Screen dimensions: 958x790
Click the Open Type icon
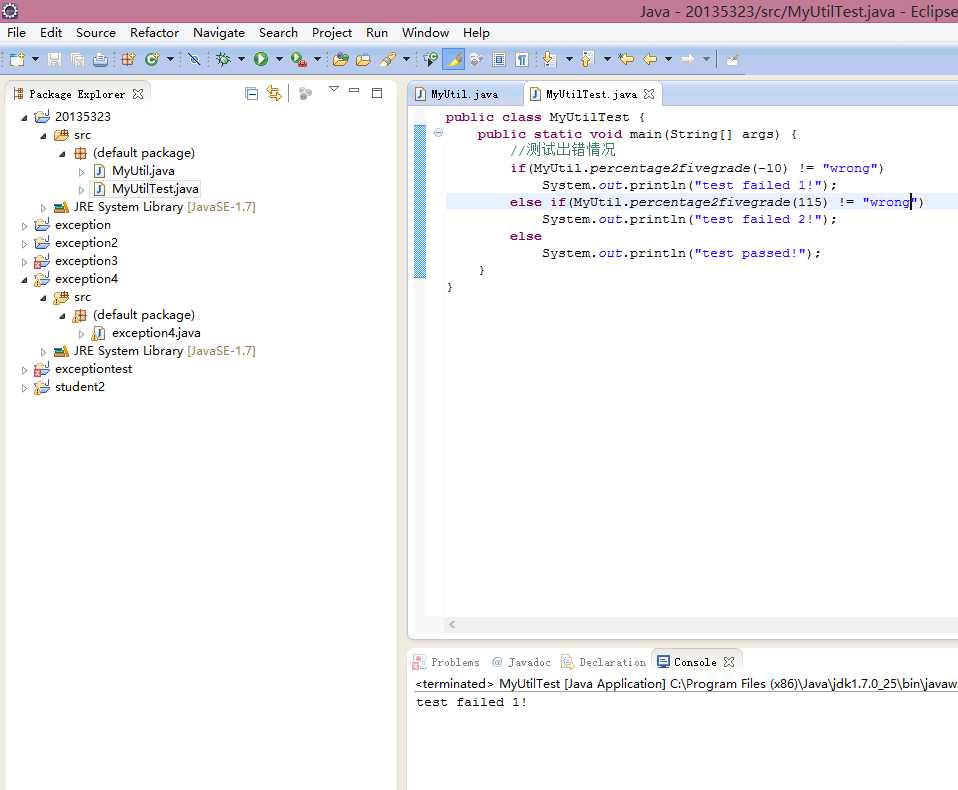340,59
